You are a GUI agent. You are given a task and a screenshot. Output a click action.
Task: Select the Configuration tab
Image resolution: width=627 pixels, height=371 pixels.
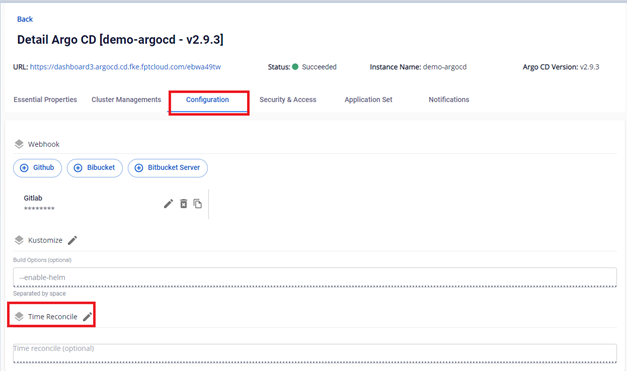[208, 100]
